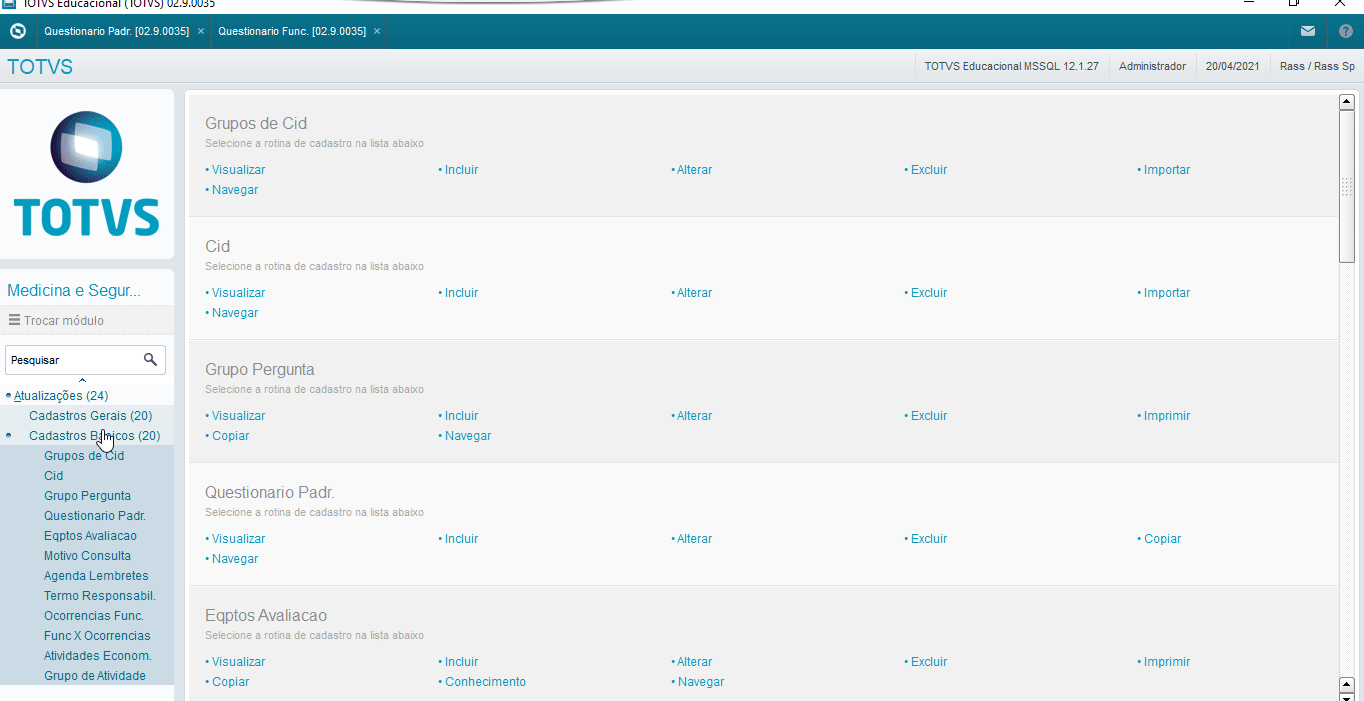This screenshot has width=1364, height=701.
Task: Open Func X Ocorrencias in sidebar
Action: (97, 636)
